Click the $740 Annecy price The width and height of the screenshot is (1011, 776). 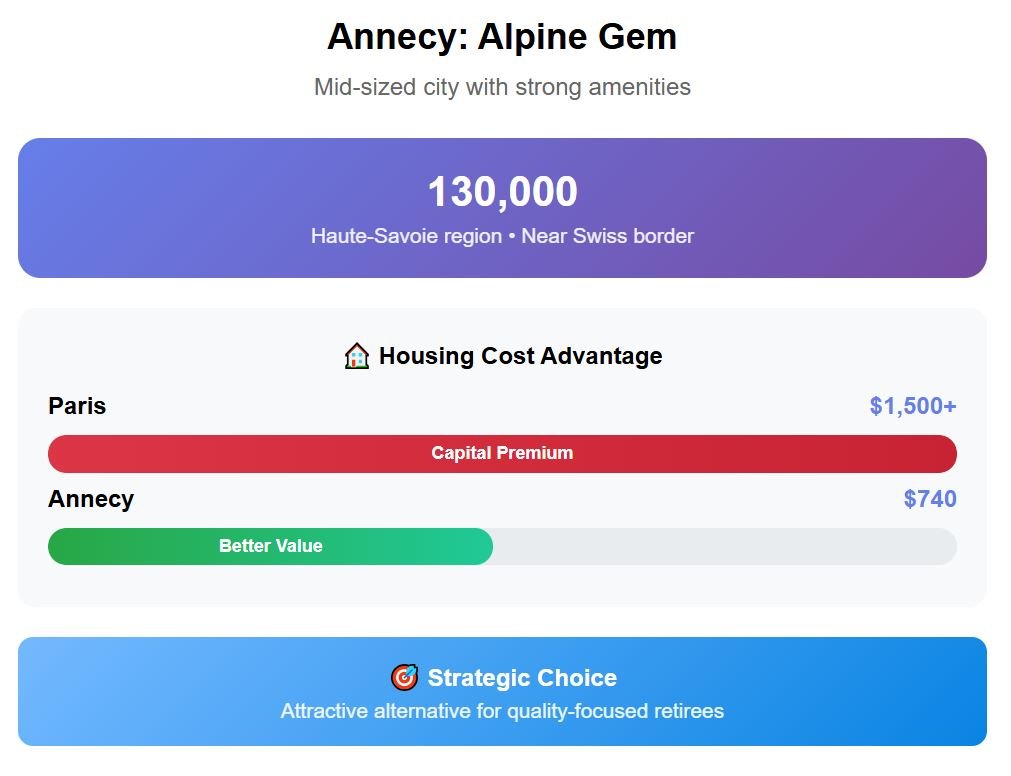pos(929,499)
